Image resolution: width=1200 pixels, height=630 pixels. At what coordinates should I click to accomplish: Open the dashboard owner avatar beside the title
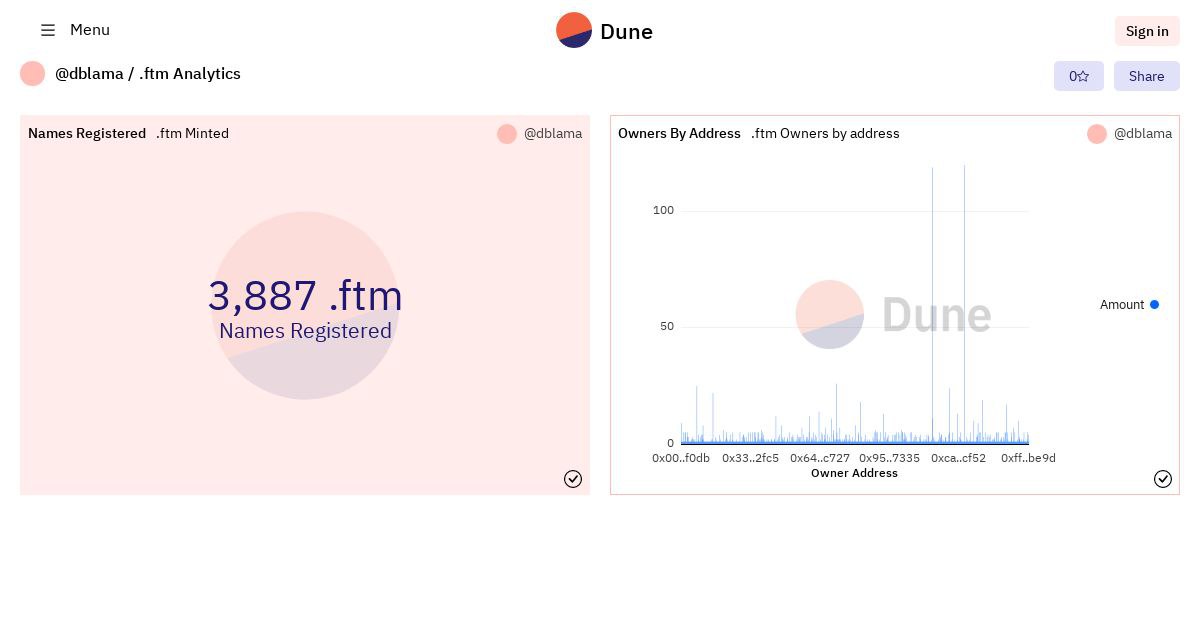[32, 74]
